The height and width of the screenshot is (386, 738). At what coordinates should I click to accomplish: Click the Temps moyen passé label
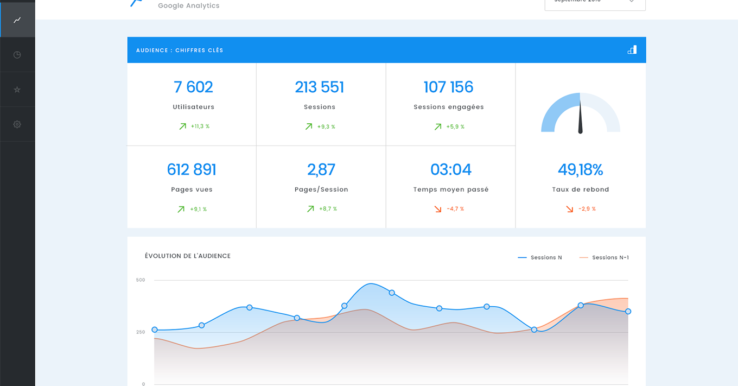(x=451, y=189)
